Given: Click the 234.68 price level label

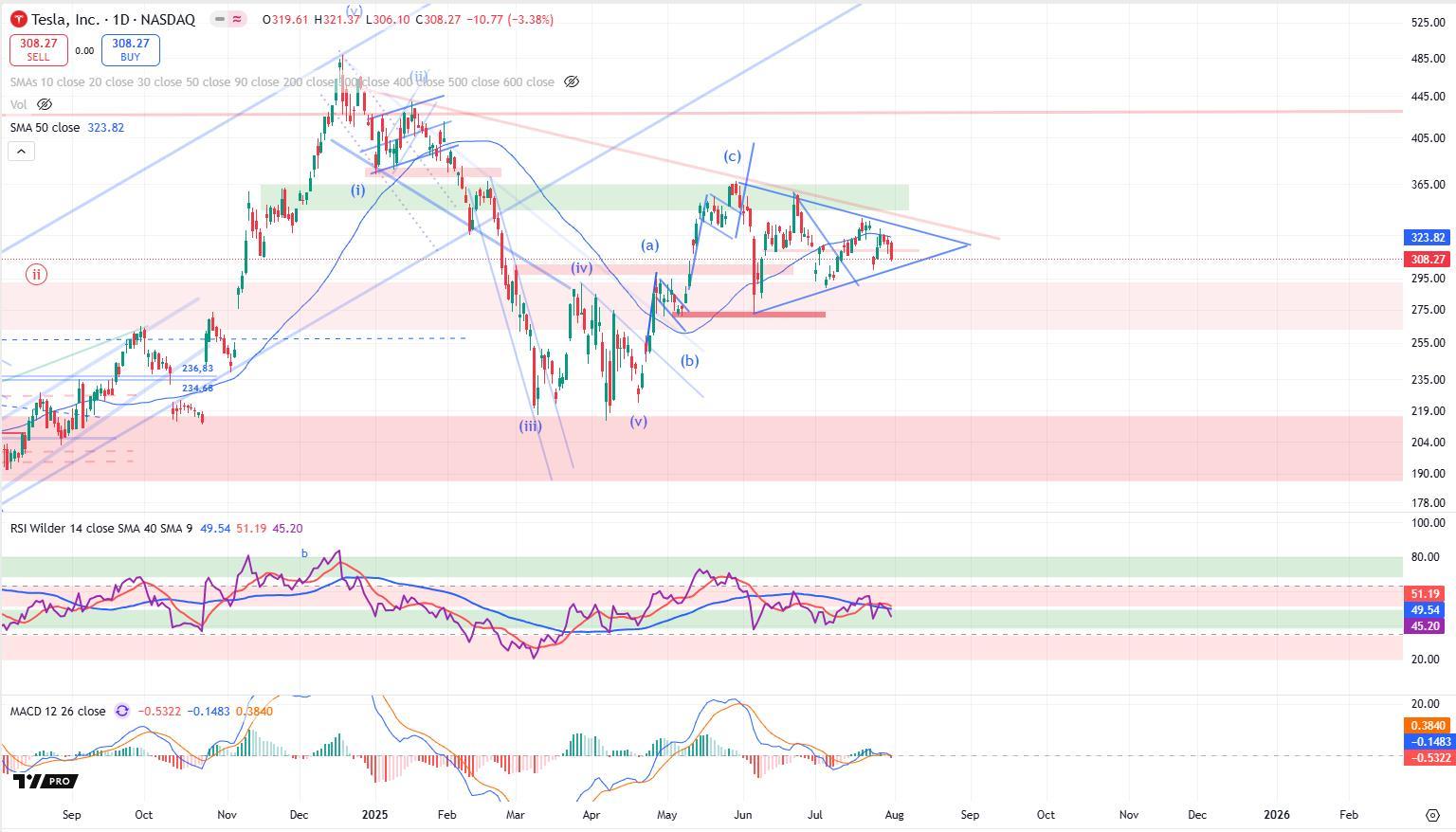Looking at the screenshot, I should [x=198, y=389].
